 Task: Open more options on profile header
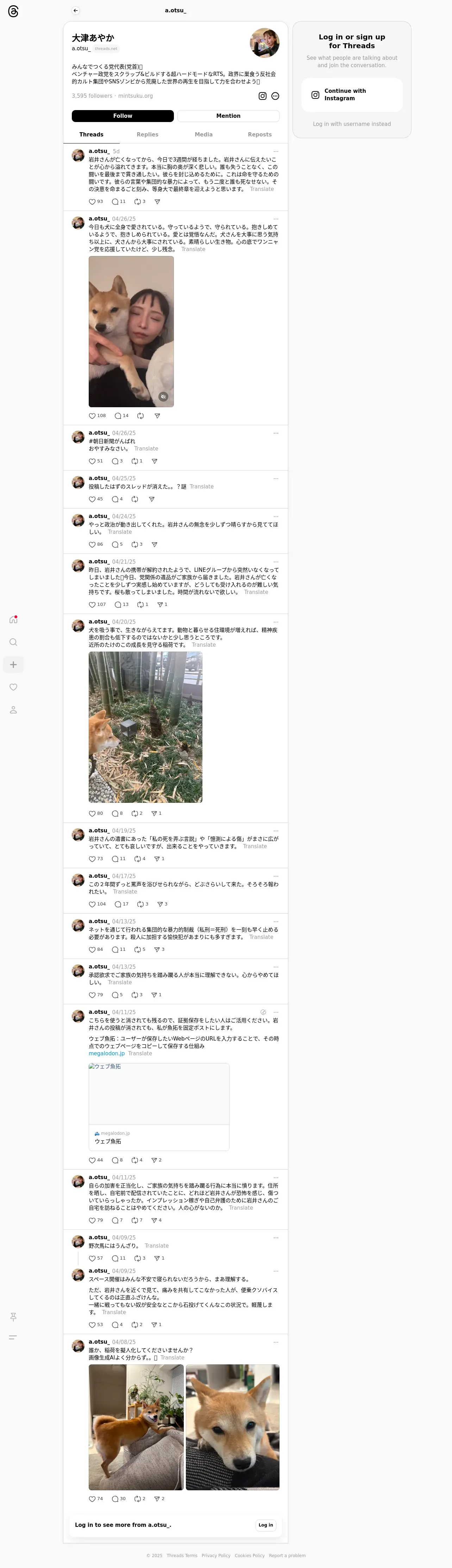[275, 96]
